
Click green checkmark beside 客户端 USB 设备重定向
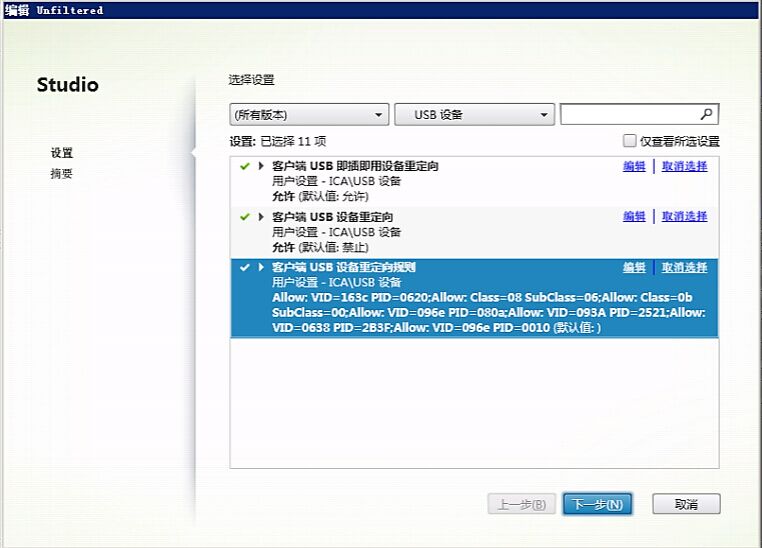point(244,216)
